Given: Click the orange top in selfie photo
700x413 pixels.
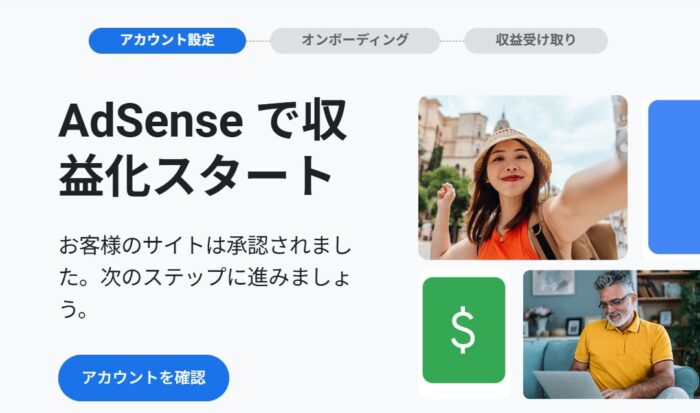Looking at the screenshot, I should click(x=508, y=241).
